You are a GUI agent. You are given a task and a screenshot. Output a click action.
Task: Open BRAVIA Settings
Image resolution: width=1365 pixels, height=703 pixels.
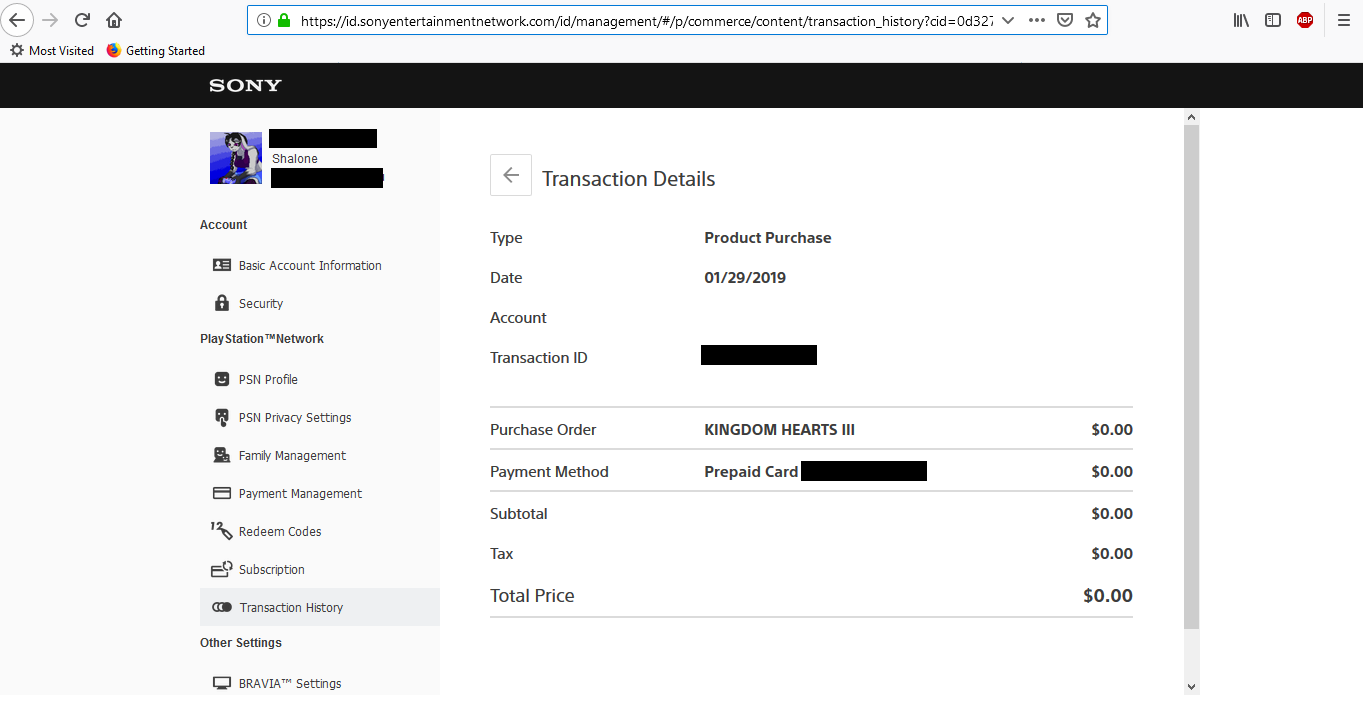tap(290, 684)
